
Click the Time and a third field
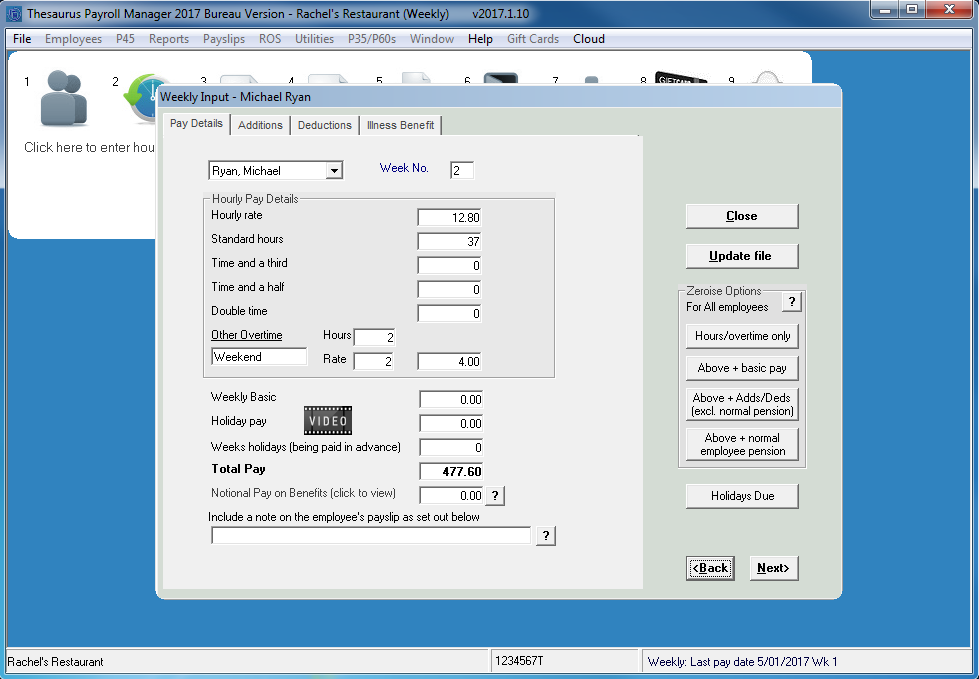(x=450, y=265)
